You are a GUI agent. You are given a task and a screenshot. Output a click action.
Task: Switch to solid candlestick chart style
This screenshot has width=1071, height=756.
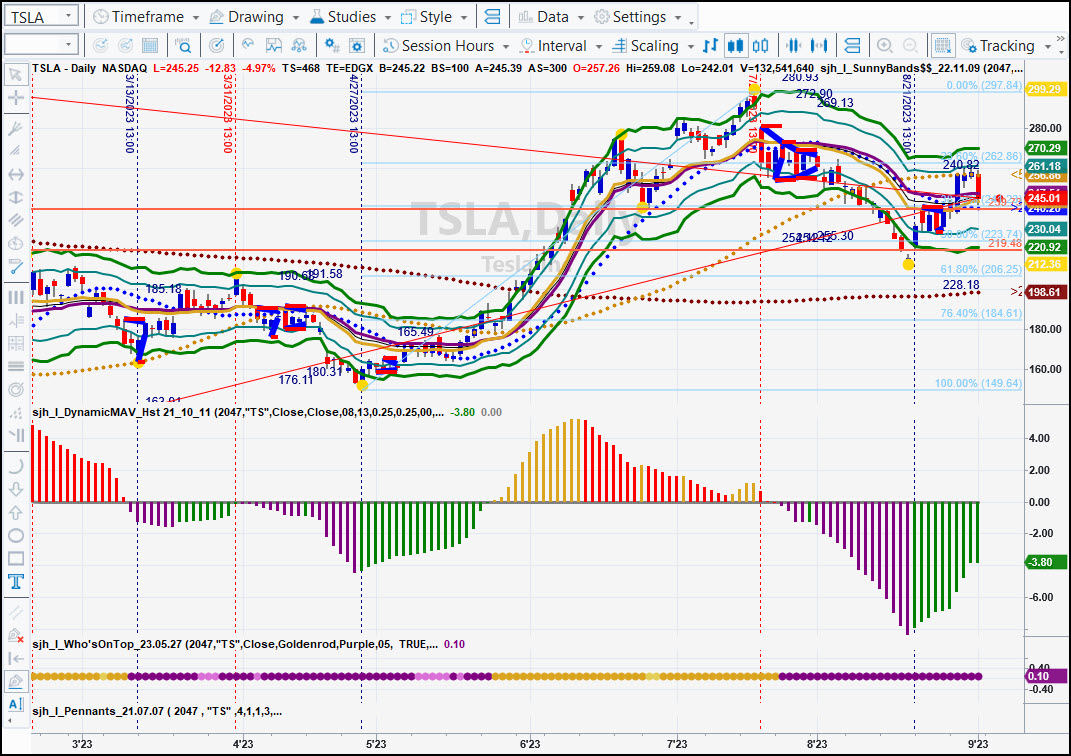tap(735, 46)
